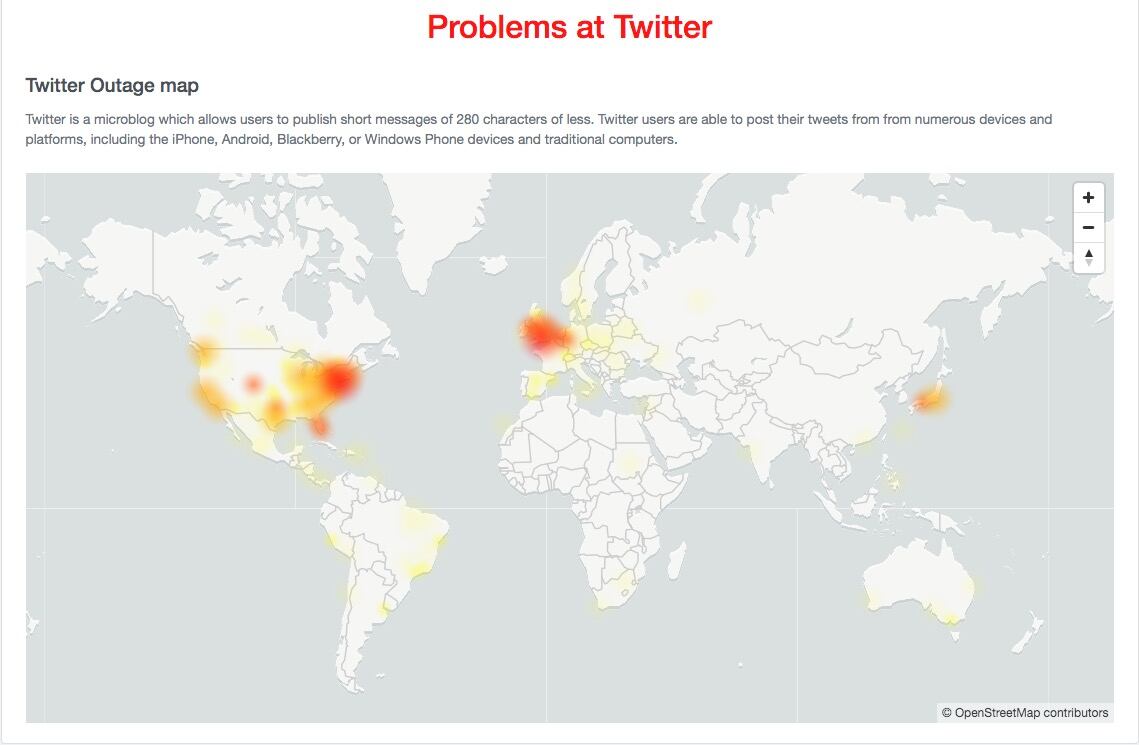Click the faint yellow hotspot over western Russia
The image size is (1139, 745).
pyautogui.click(x=699, y=299)
